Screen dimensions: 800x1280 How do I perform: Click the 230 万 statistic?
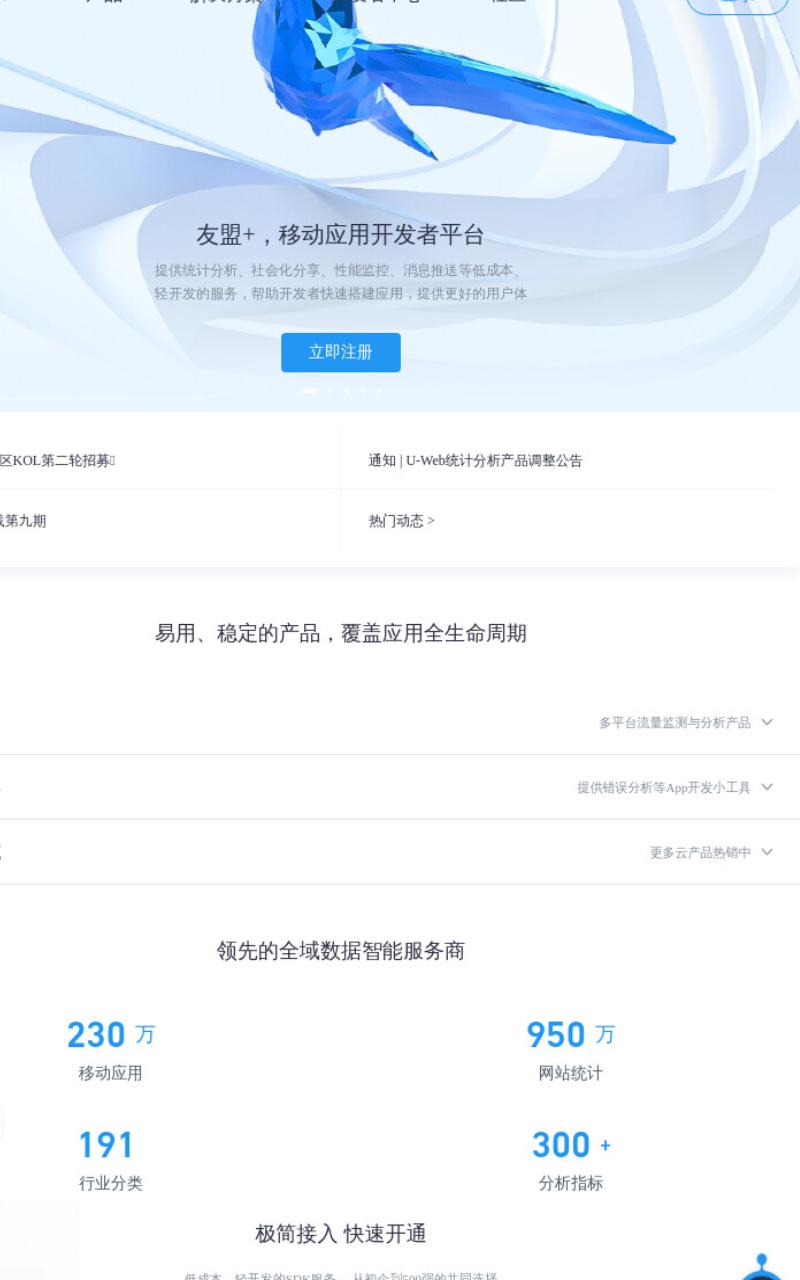coord(111,1035)
